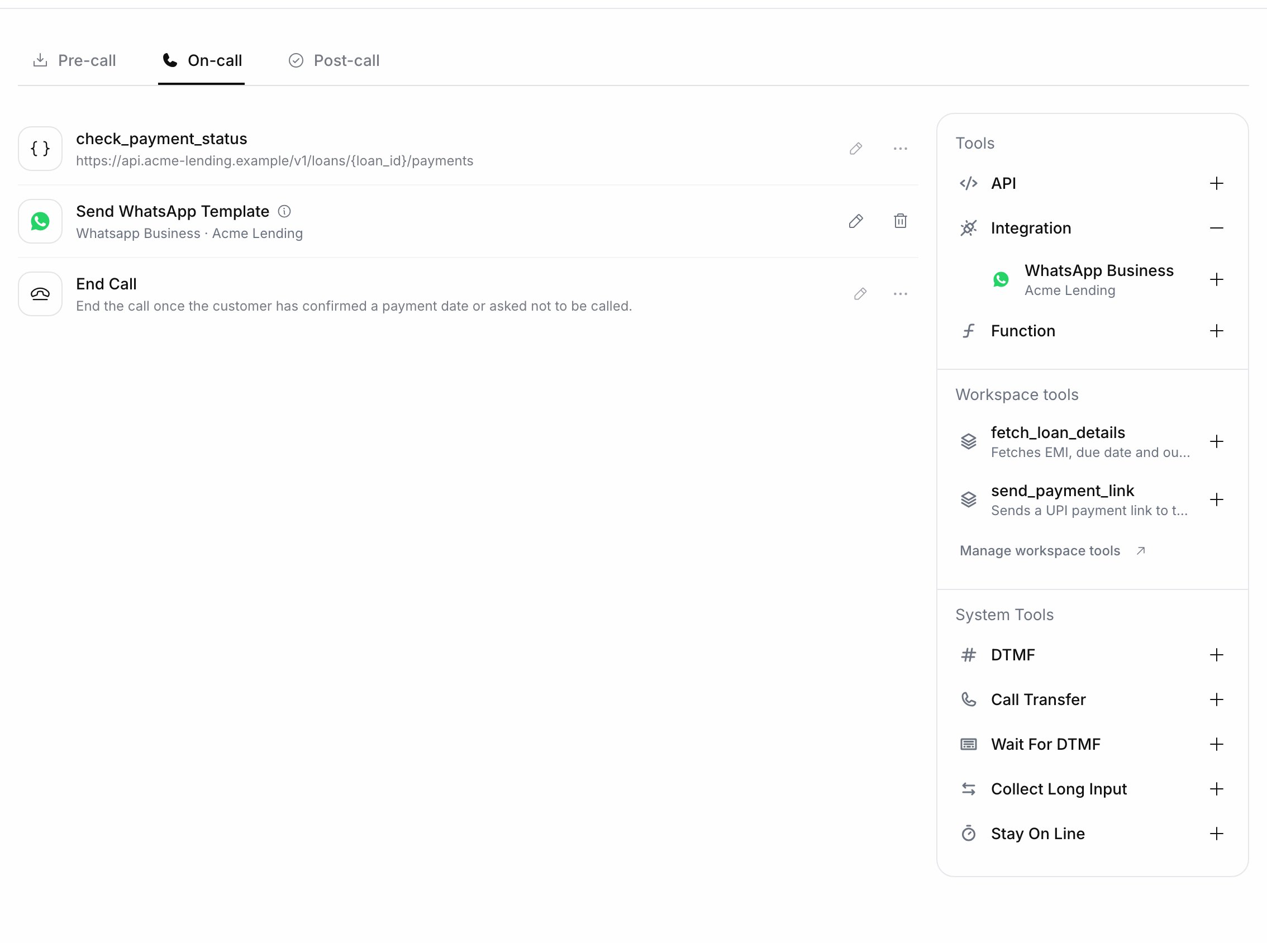This screenshot has height=952, width=1267.
Task: Click WhatsApp Business label in Integration list
Action: tap(1099, 270)
